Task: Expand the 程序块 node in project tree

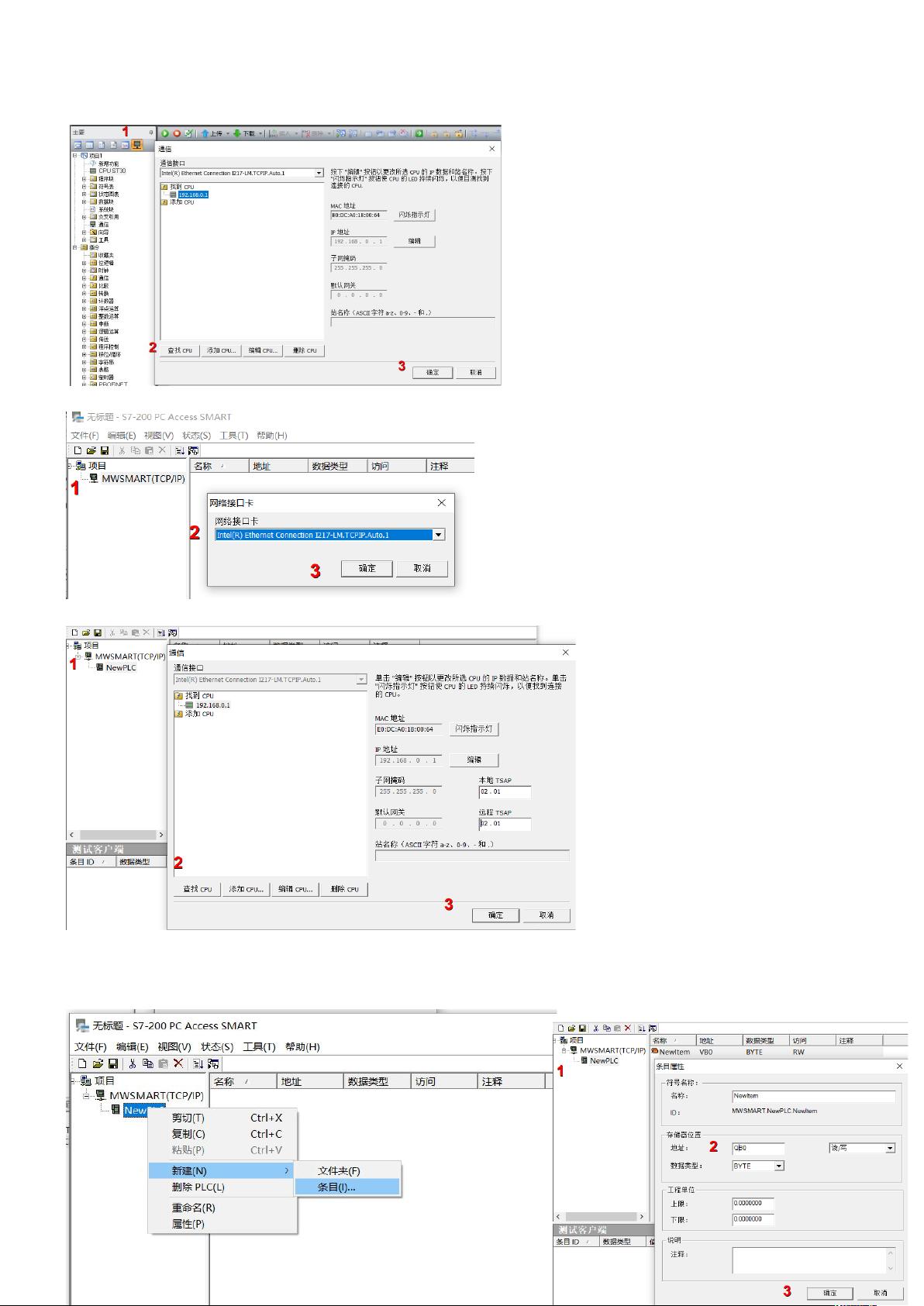Action: (84, 179)
